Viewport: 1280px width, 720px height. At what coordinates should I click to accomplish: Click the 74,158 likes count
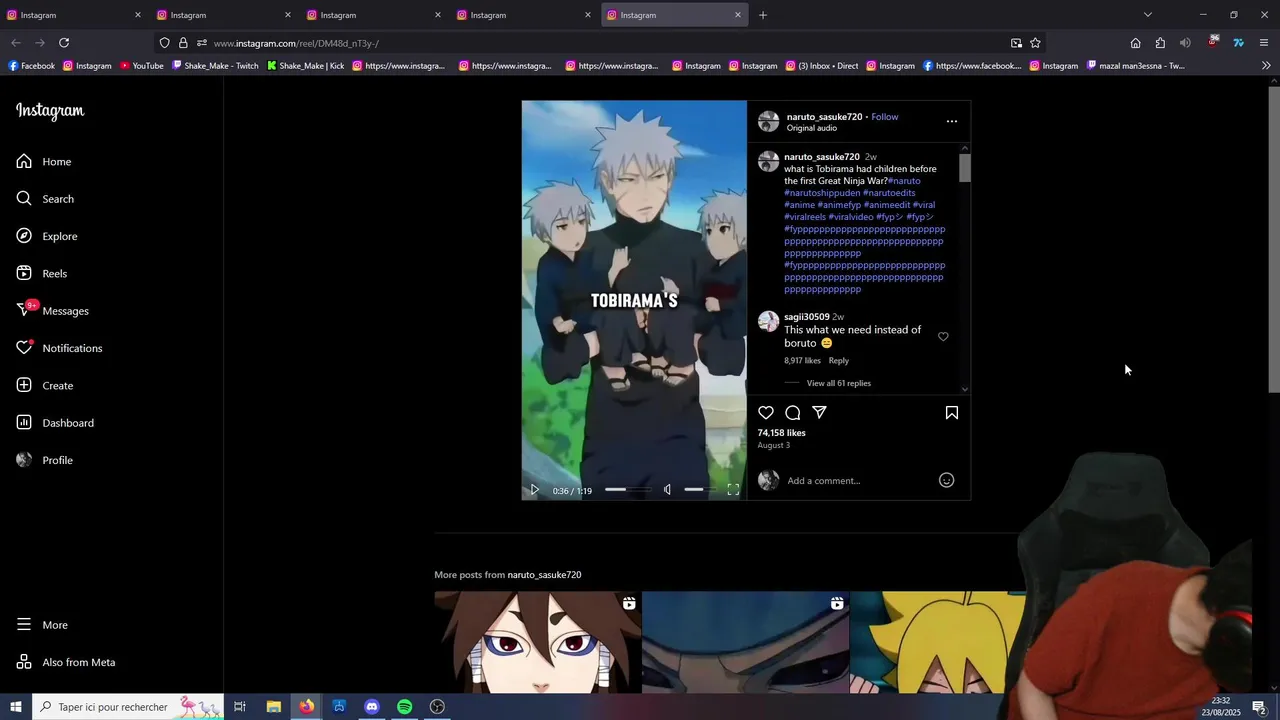pyautogui.click(x=782, y=433)
